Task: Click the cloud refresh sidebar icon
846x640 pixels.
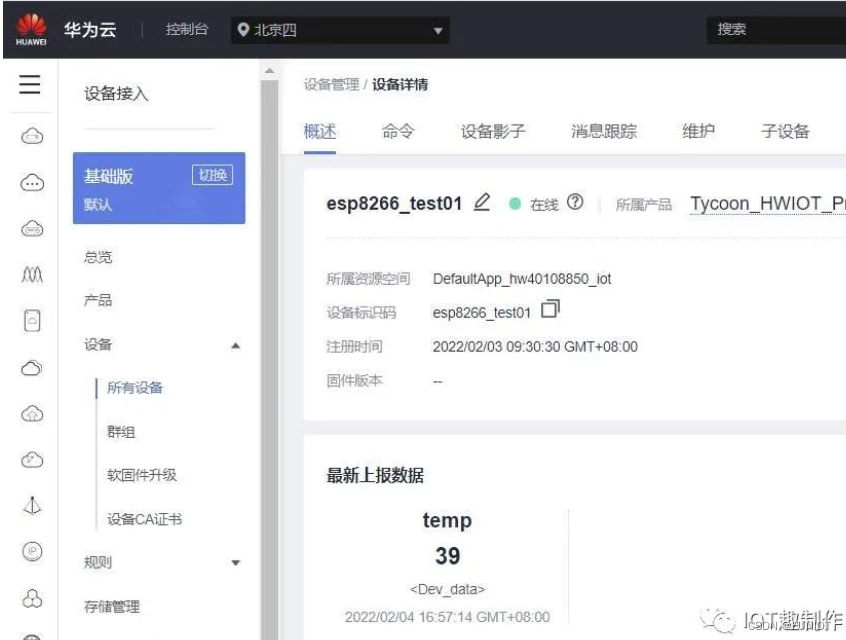Action: coord(32,460)
